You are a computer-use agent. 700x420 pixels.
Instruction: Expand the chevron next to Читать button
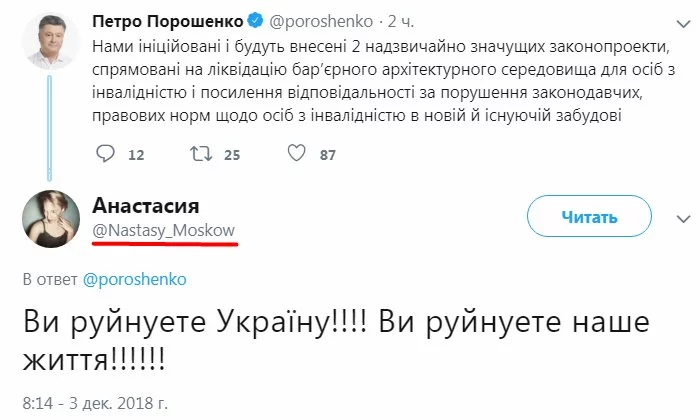(683, 219)
